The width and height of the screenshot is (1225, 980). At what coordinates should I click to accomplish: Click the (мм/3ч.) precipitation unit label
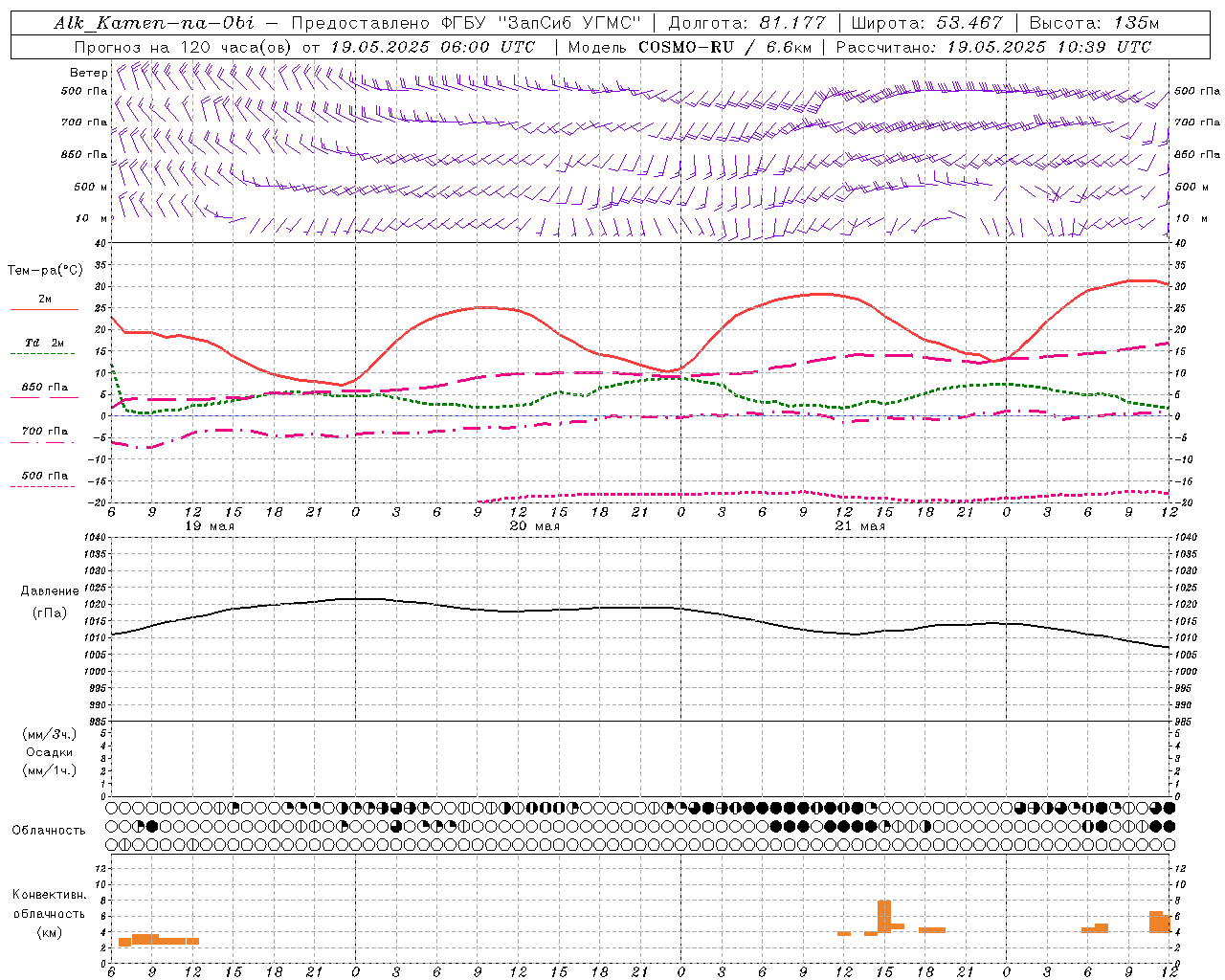[50, 734]
